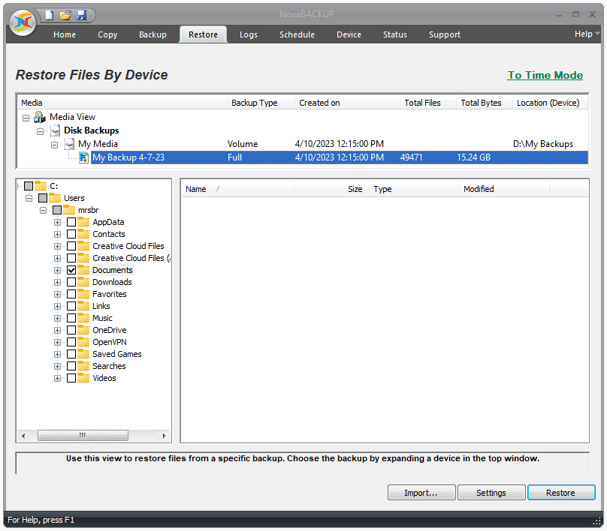Click the My Backup 4-7-23 backup icon
607x531 pixels.
pos(84,158)
